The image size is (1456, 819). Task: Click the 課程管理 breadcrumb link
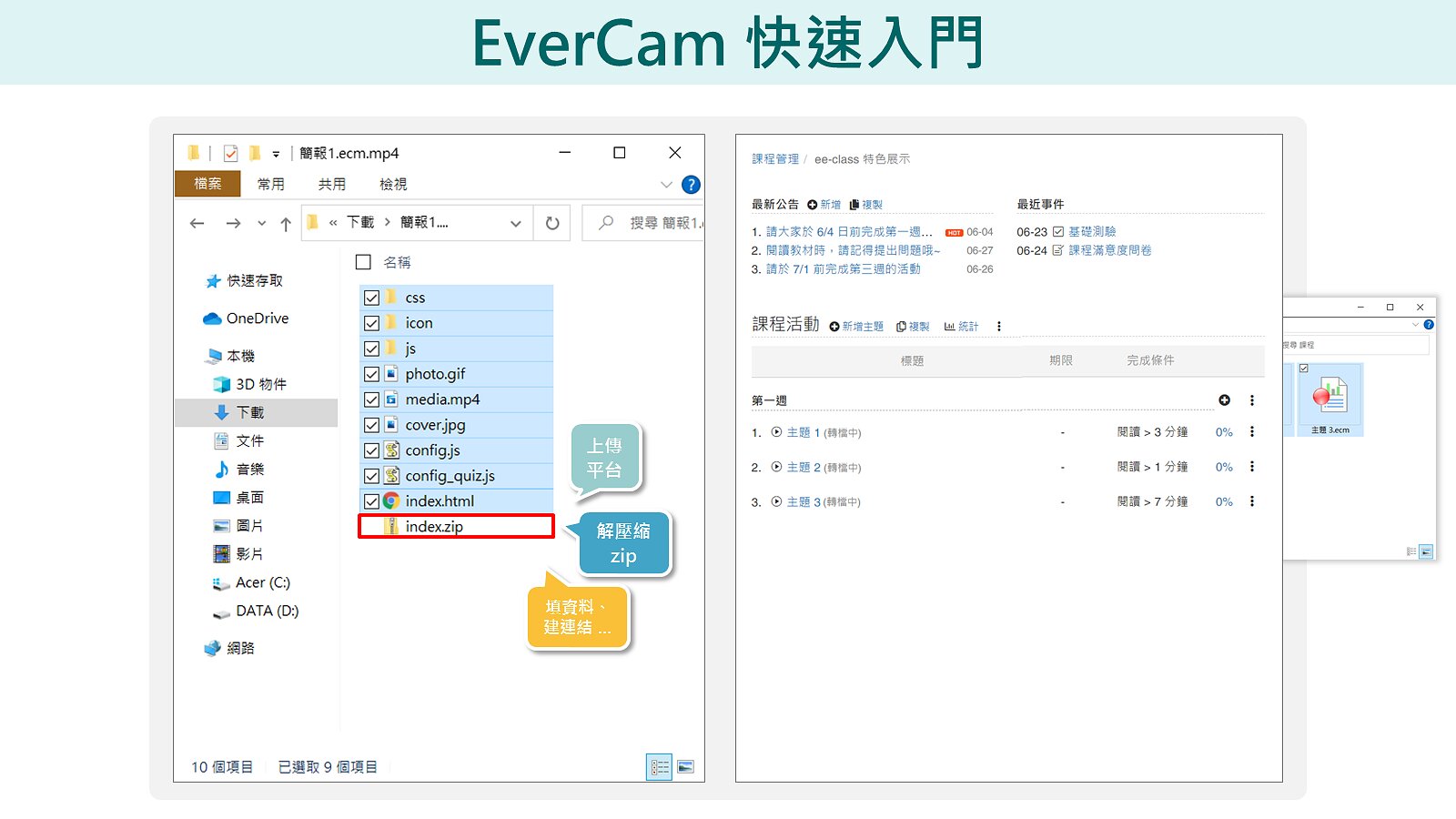(x=774, y=159)
